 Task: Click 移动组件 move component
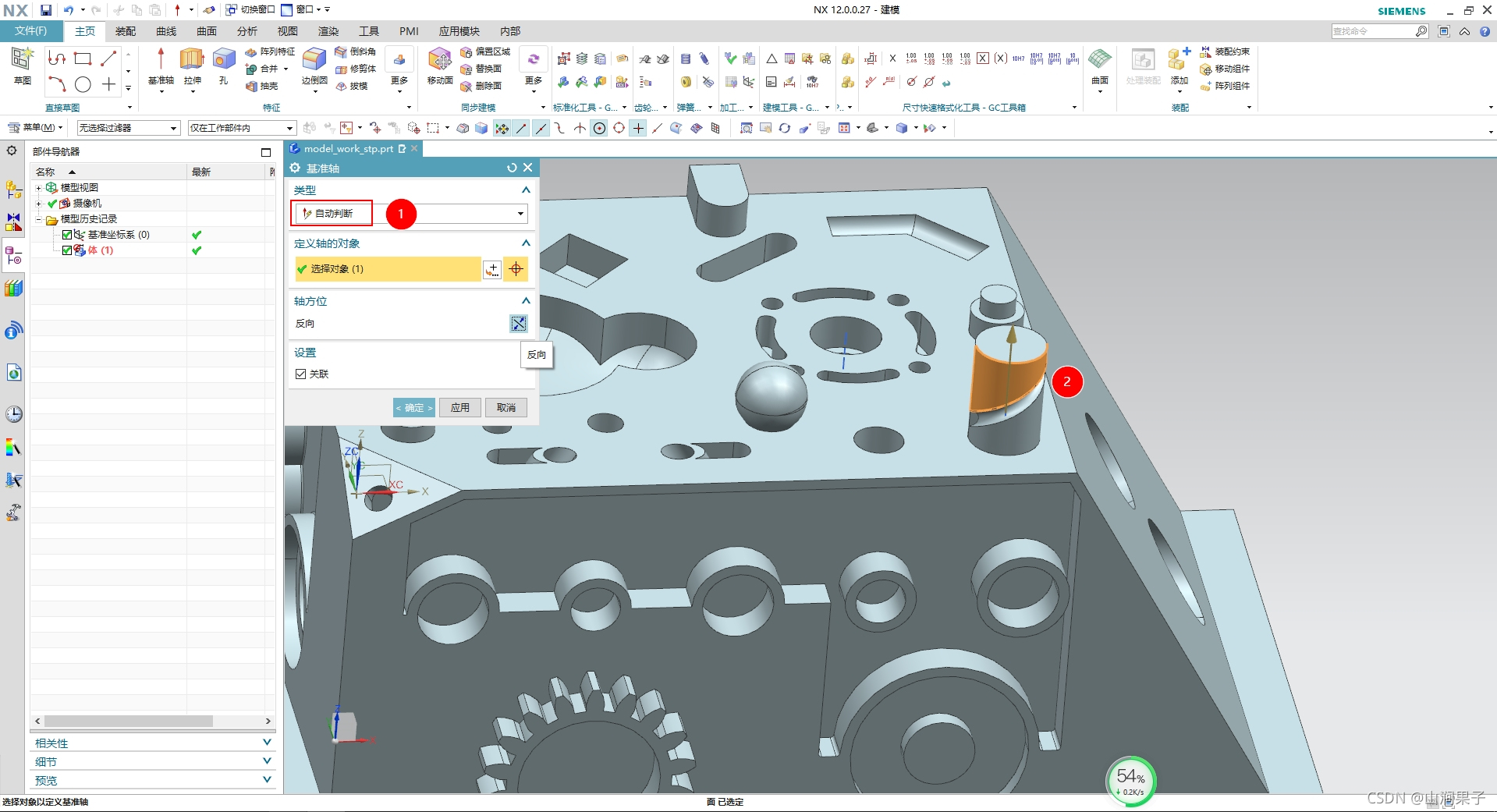pos(1225,69)
